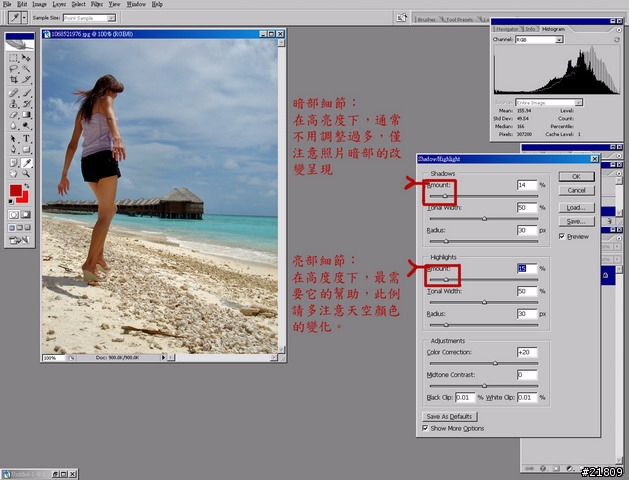
Task: Select the Path Selection arrow tool
Action: coord(14,139)
